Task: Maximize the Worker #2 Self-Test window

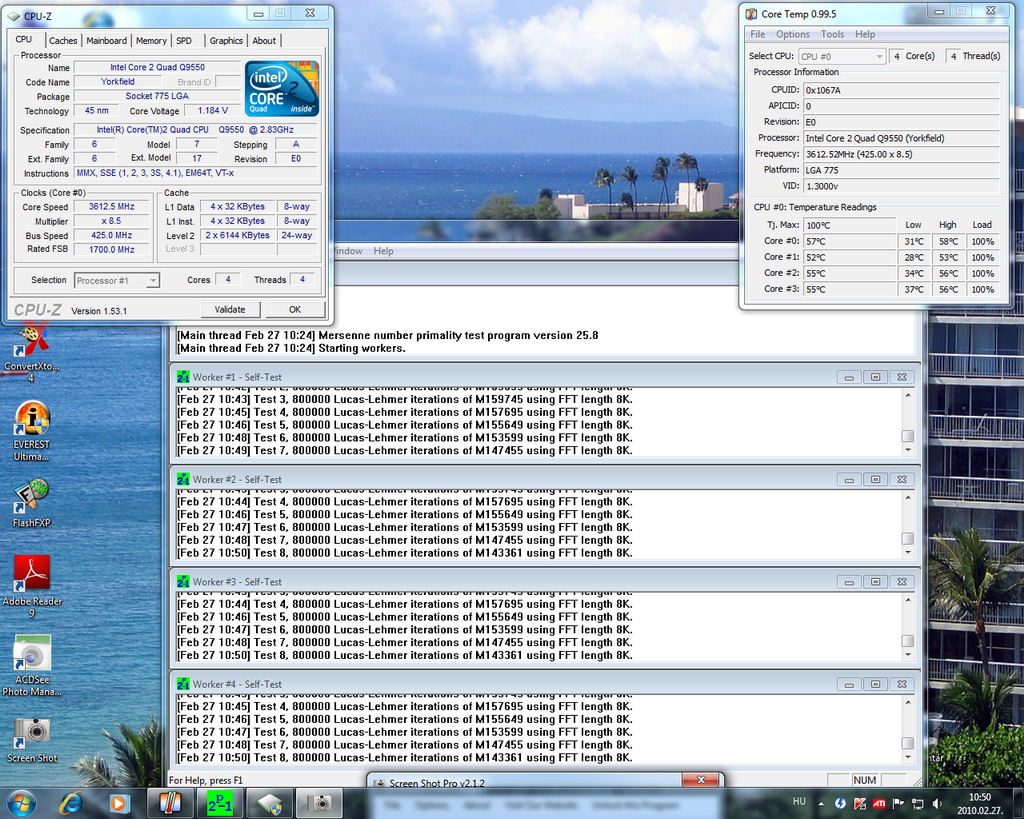Action: (875, 479)
